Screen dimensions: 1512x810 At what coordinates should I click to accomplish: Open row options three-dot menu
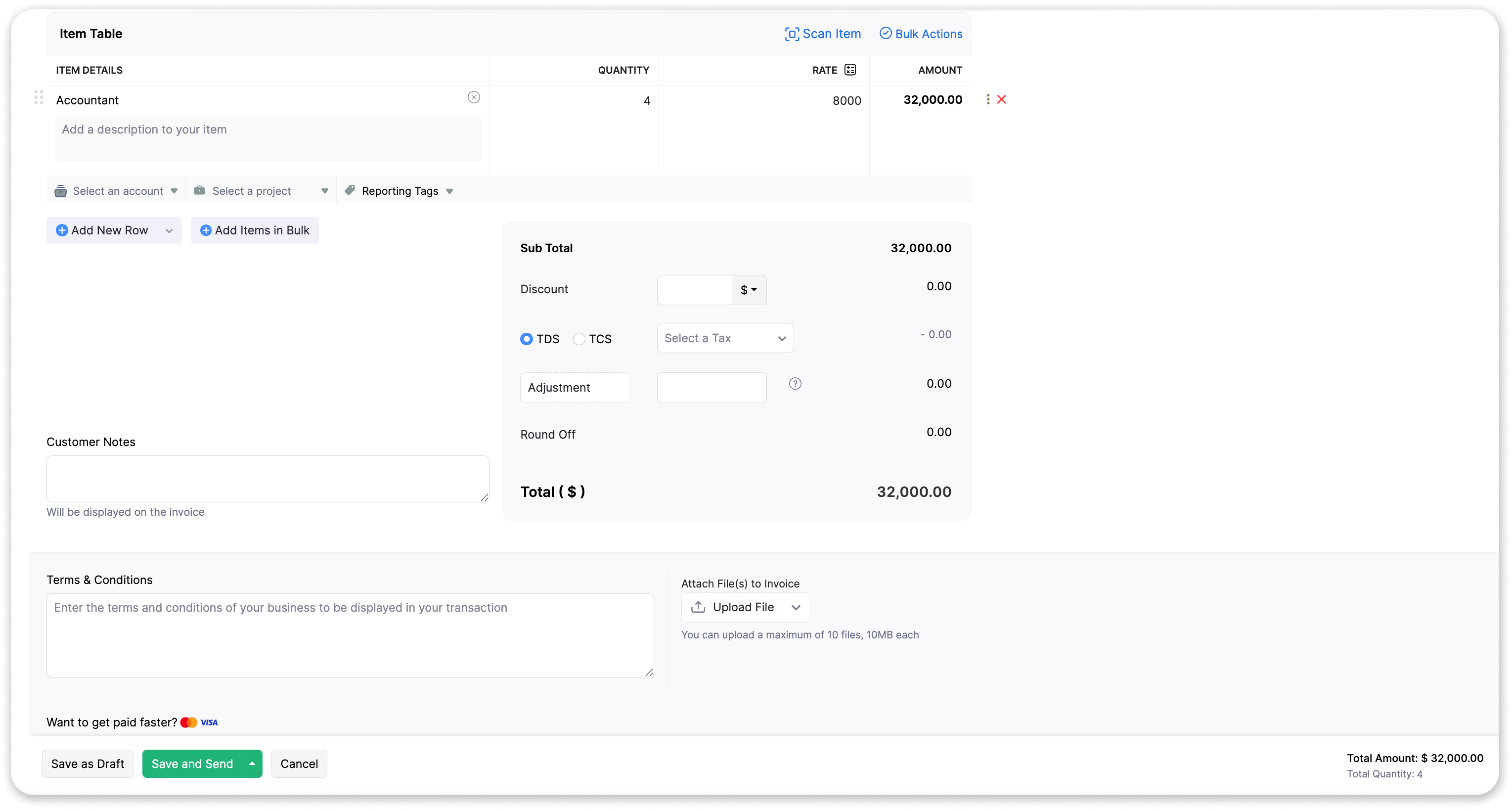pos(988,100)
